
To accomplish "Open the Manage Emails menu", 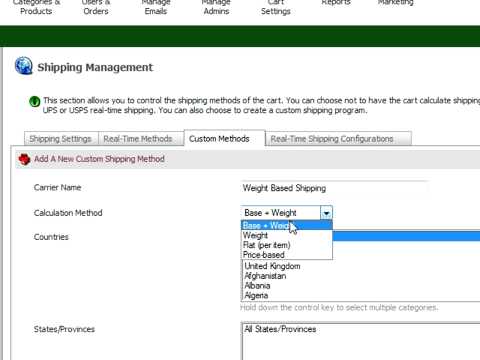I will 156,7.
